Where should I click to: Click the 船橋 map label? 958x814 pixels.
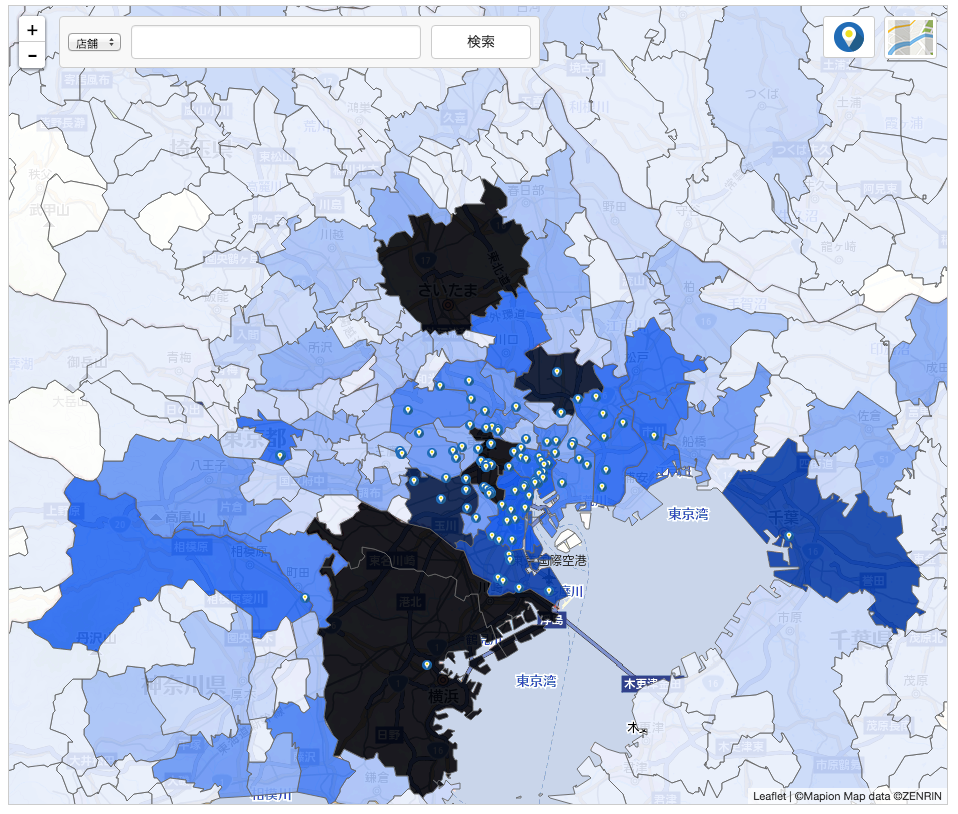[694, 441]
